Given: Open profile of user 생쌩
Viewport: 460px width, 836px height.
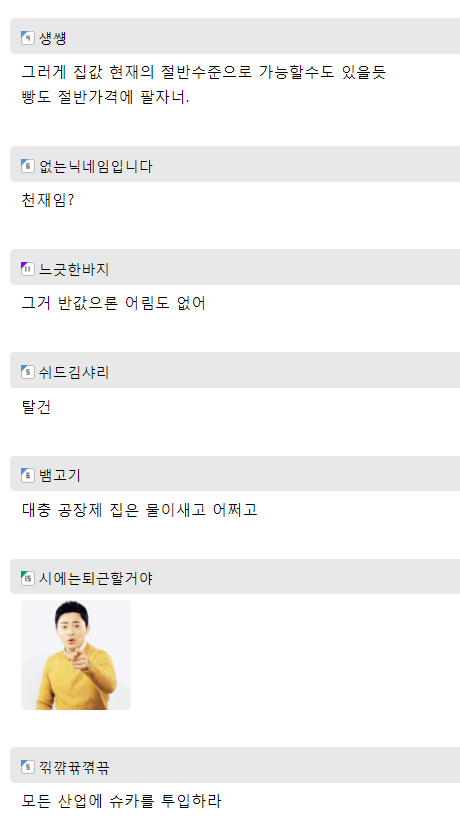Looking at the screenshot, I should pos(52,38).
